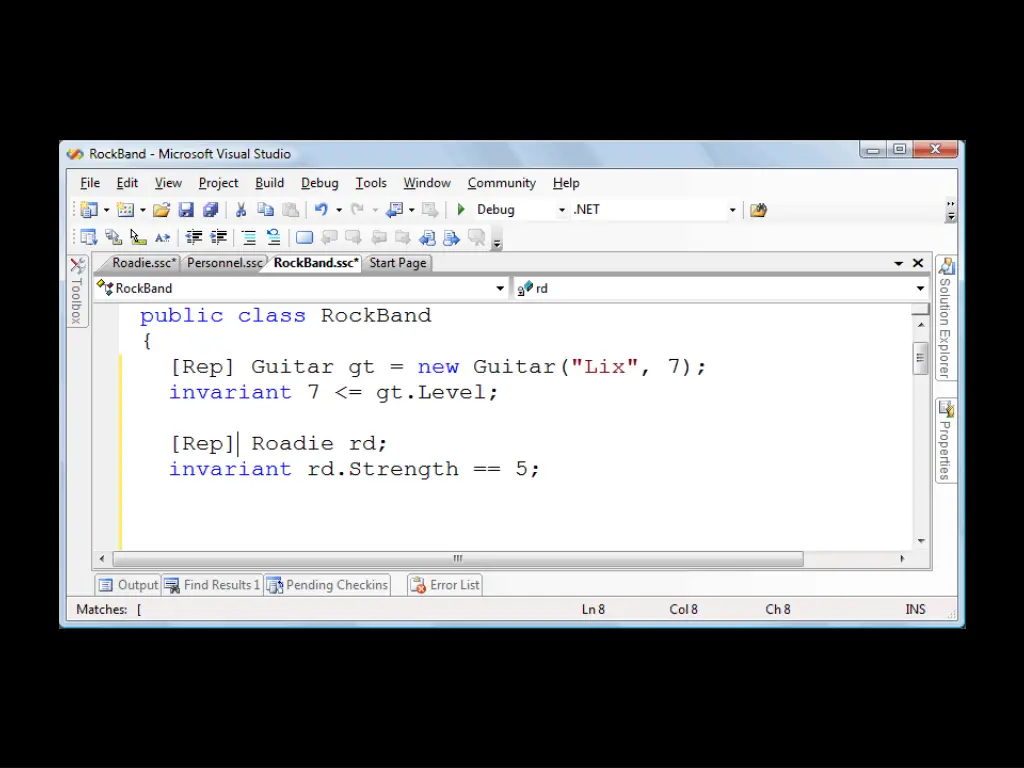
Task: Show the Error List panel
Action: coord(445,584)
